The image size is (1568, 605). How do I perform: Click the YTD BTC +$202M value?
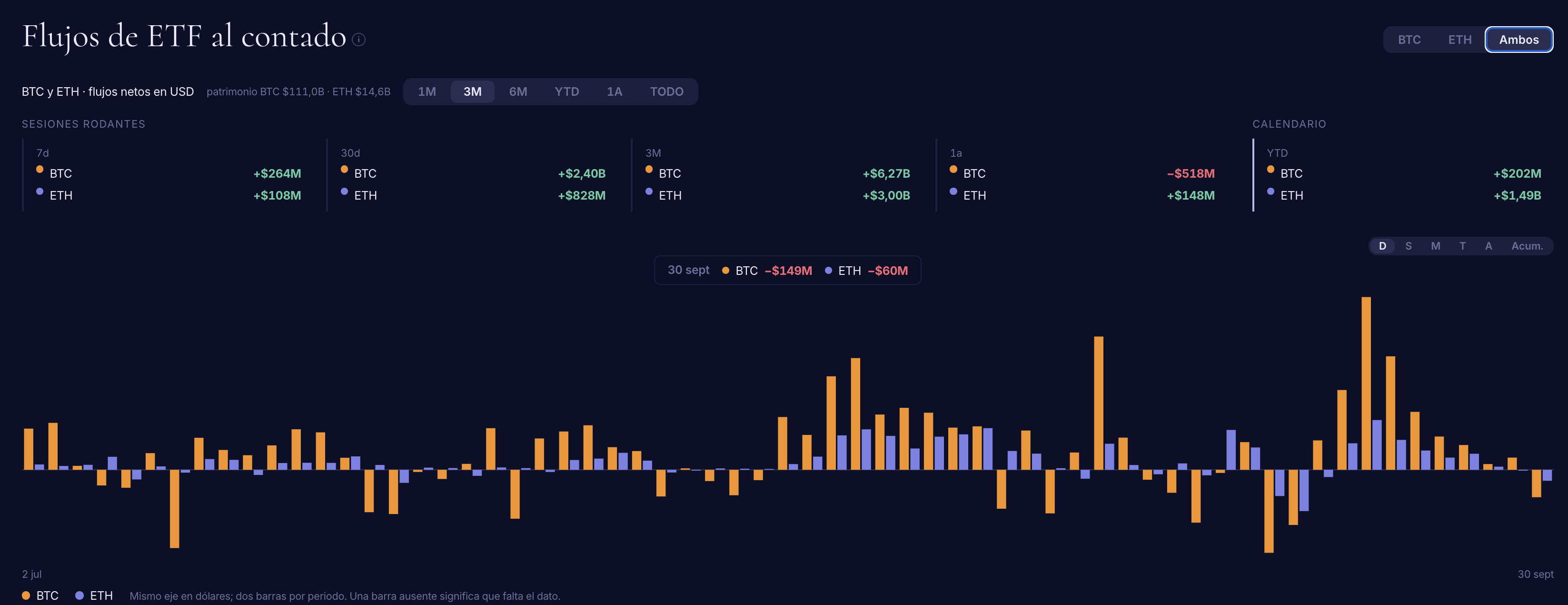pos(1517,174)
